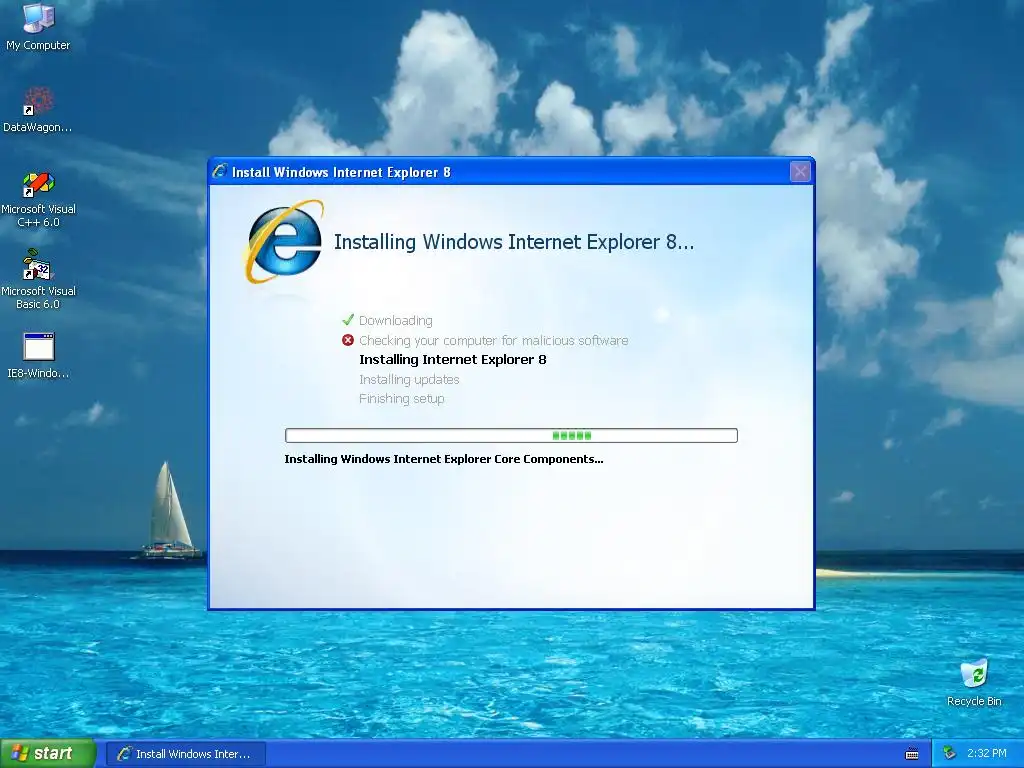Click the installation progress bar
The image size is (1024, 768).
(511, 436)
